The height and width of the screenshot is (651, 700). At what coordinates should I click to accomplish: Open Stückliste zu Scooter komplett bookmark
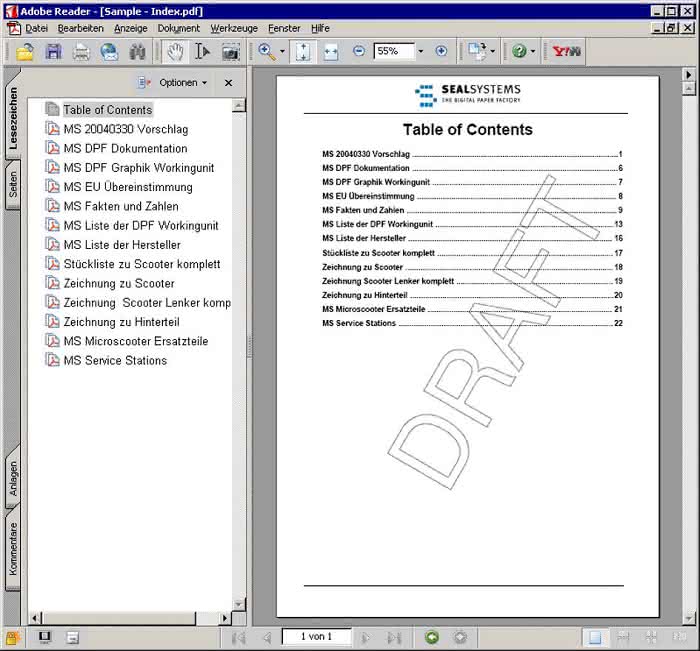pyautogui.click(x=142, y=264)
